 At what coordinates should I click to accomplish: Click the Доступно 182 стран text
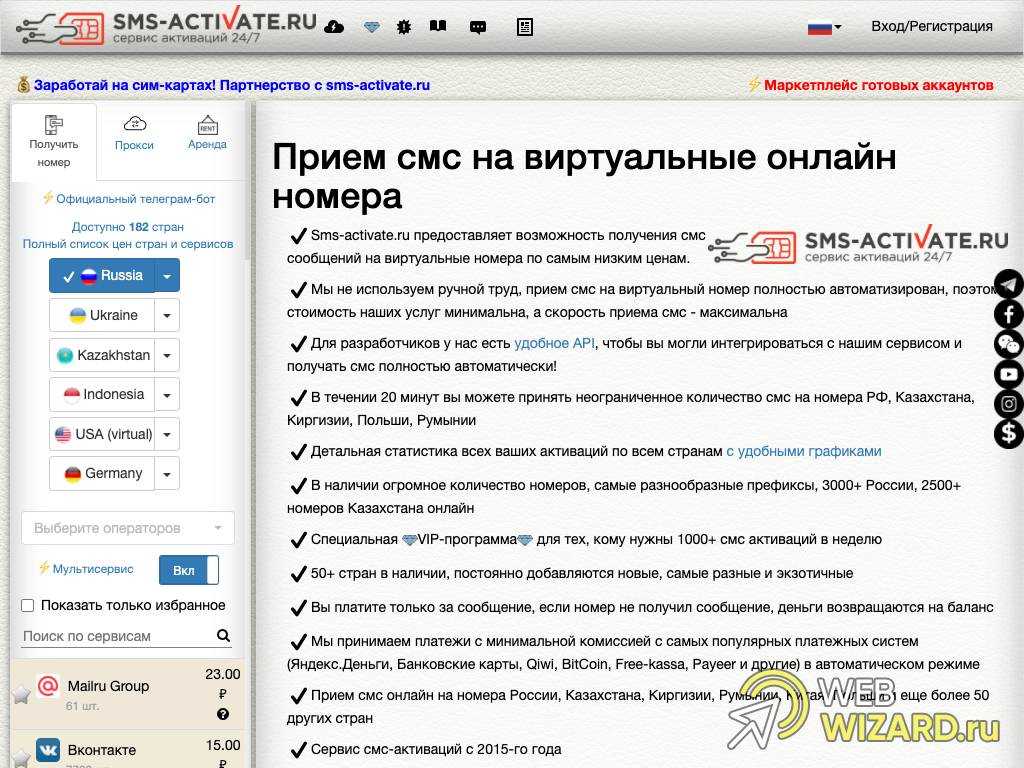pyautogui.click(x=128, y=227)
